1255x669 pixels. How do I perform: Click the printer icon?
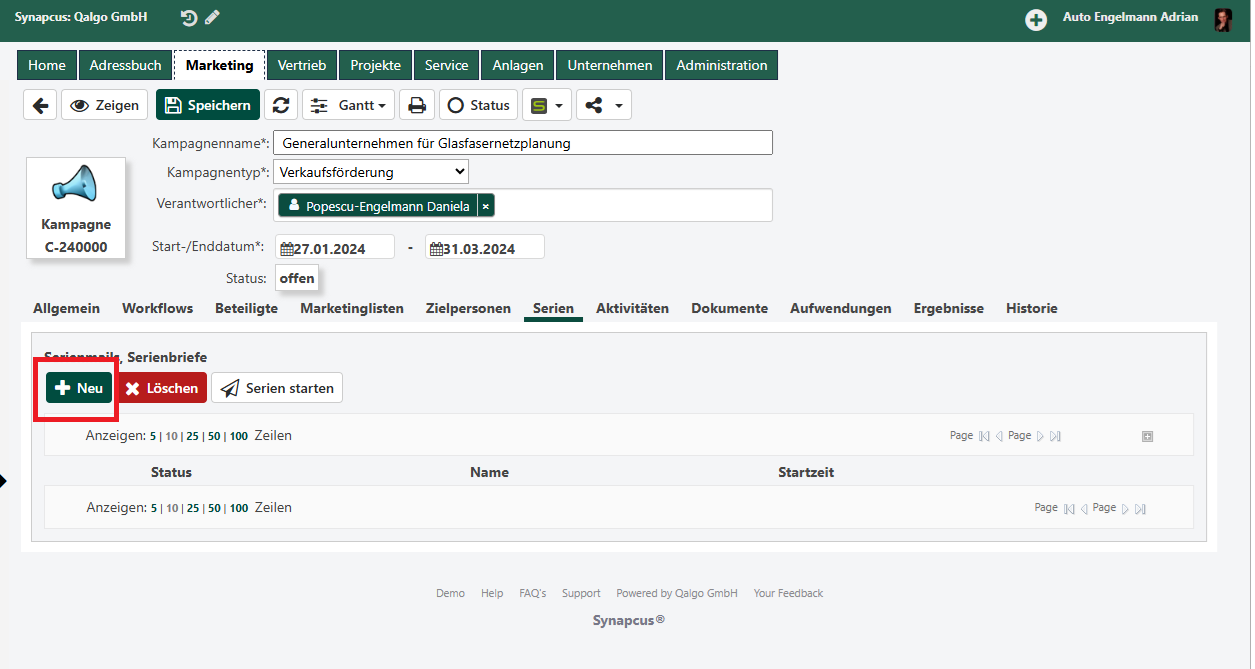417,105
